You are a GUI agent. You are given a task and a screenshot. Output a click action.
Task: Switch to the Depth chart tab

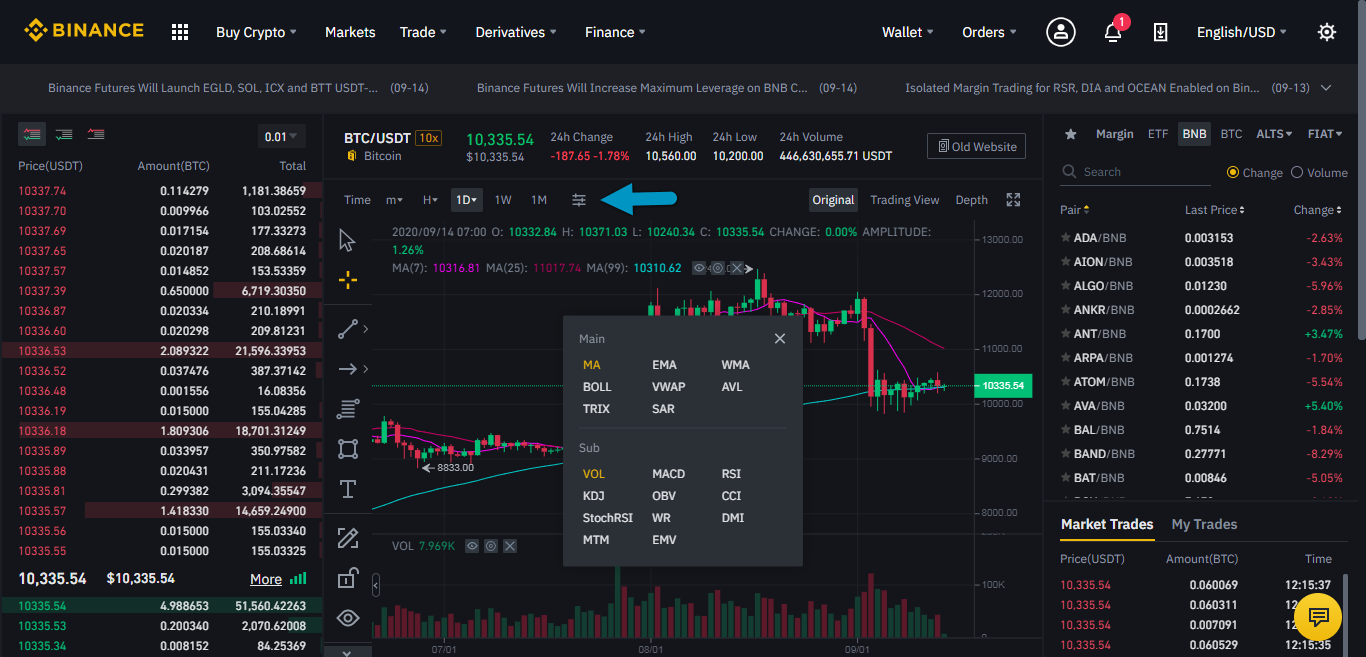[972, 200]
